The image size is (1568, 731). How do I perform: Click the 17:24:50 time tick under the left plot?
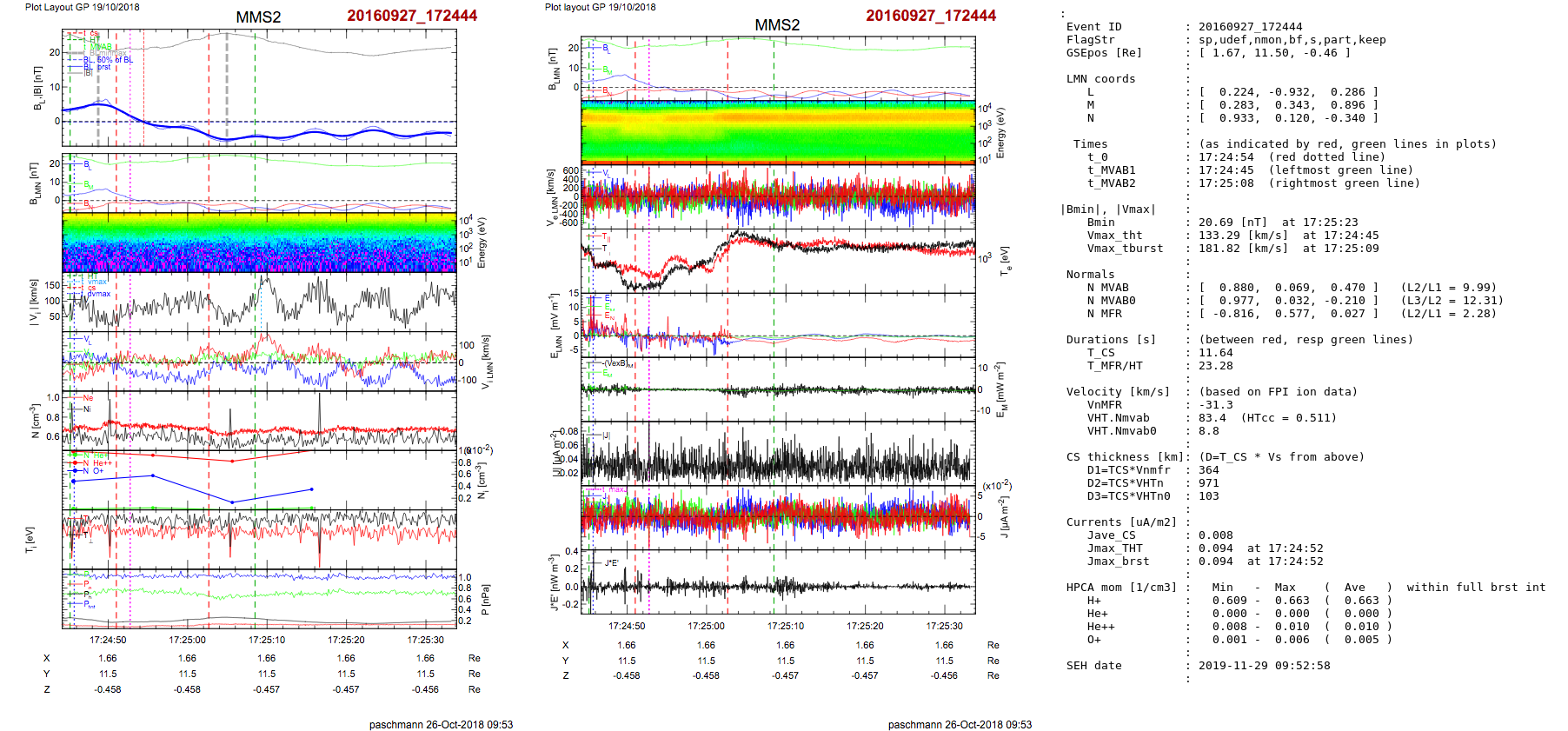108,640
